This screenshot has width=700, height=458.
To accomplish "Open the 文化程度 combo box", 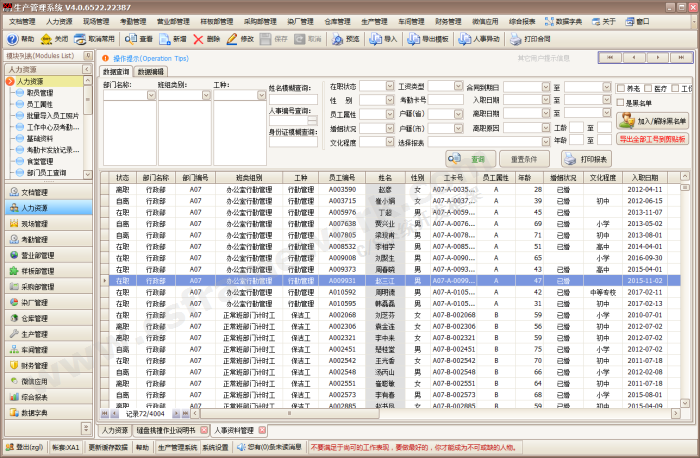I will tap(389, 143).
